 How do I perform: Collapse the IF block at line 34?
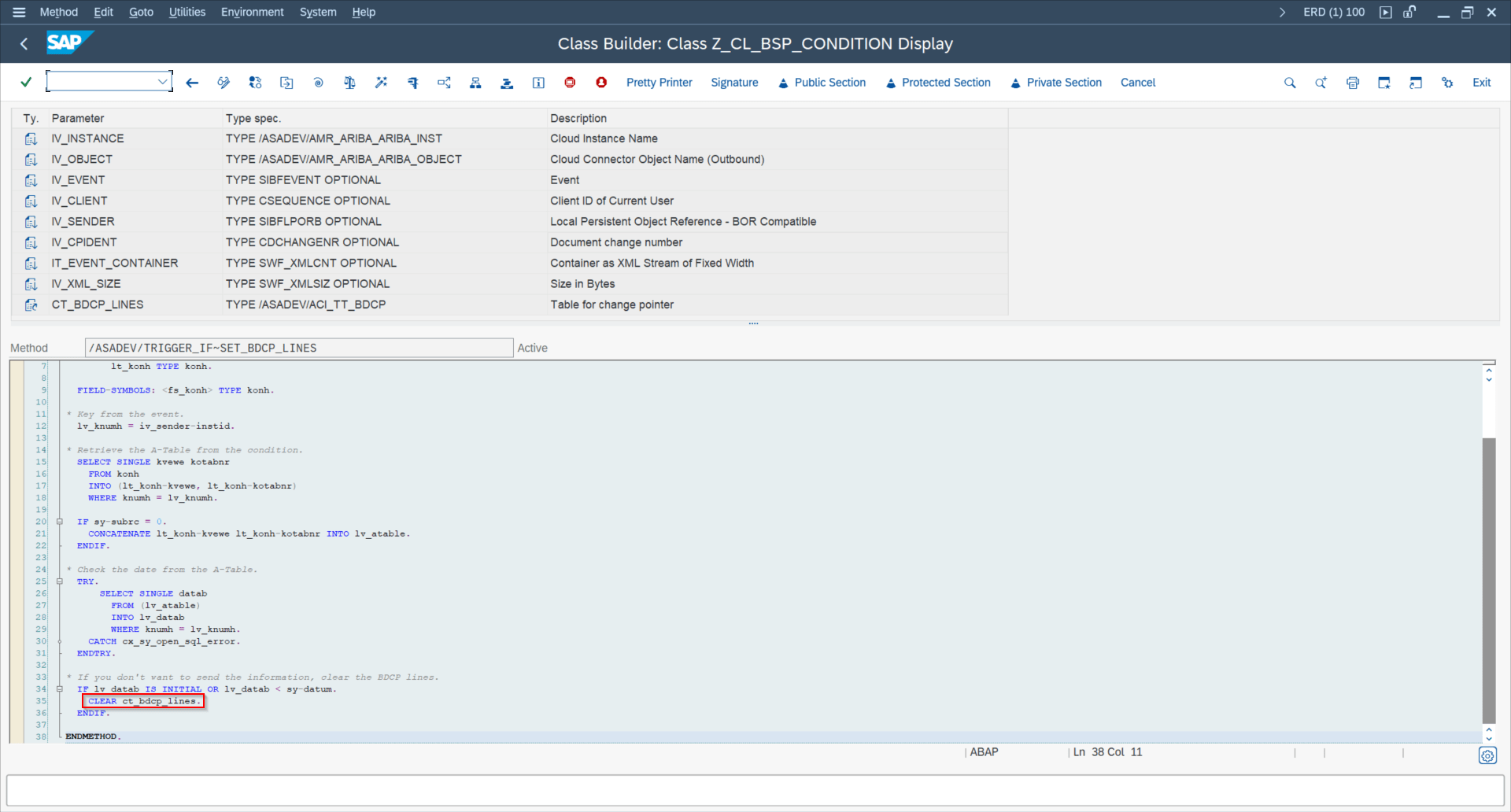point(59,689)
